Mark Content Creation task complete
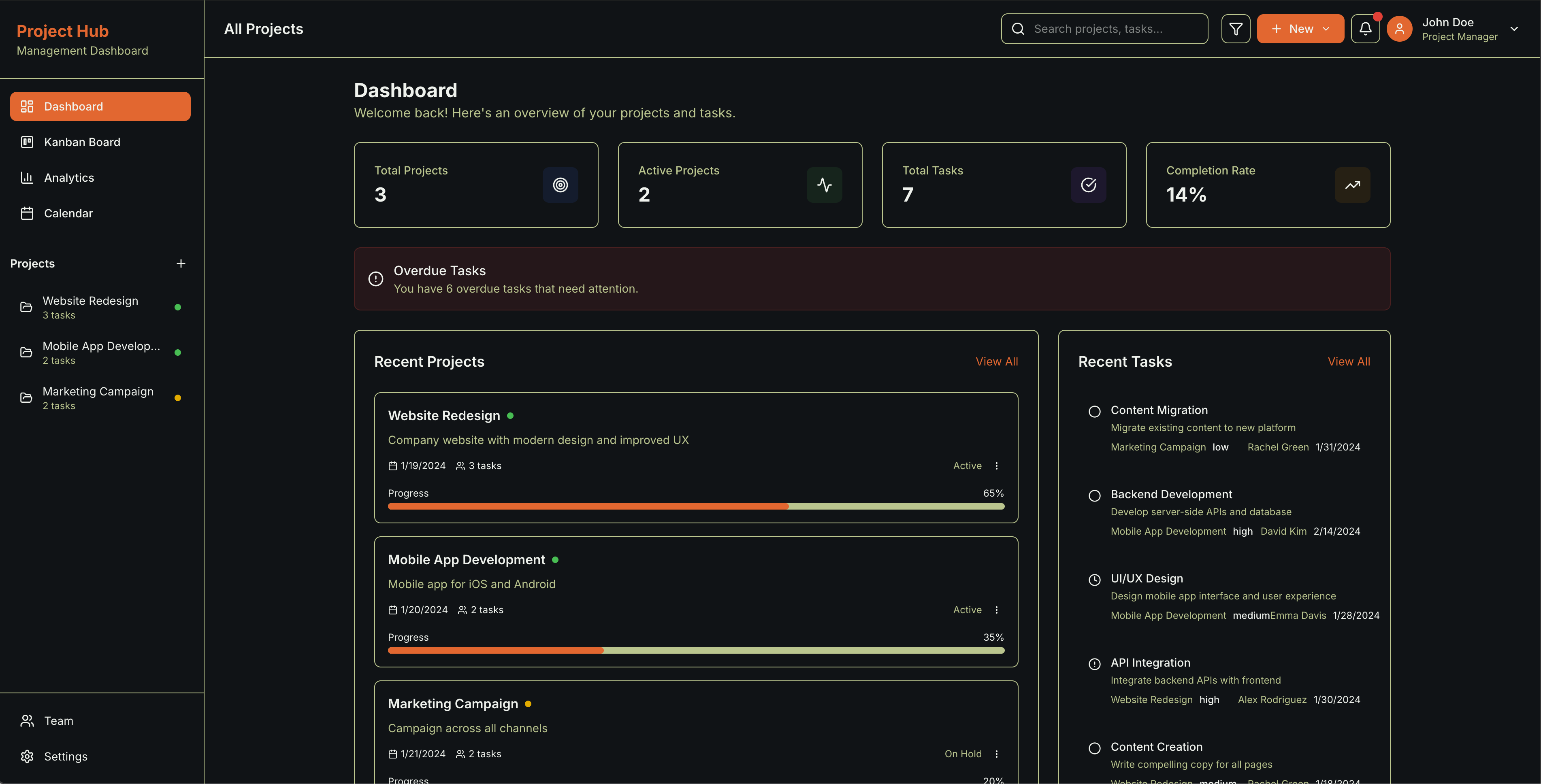Screen dimensions: 1541x784 coord(1094,748)
